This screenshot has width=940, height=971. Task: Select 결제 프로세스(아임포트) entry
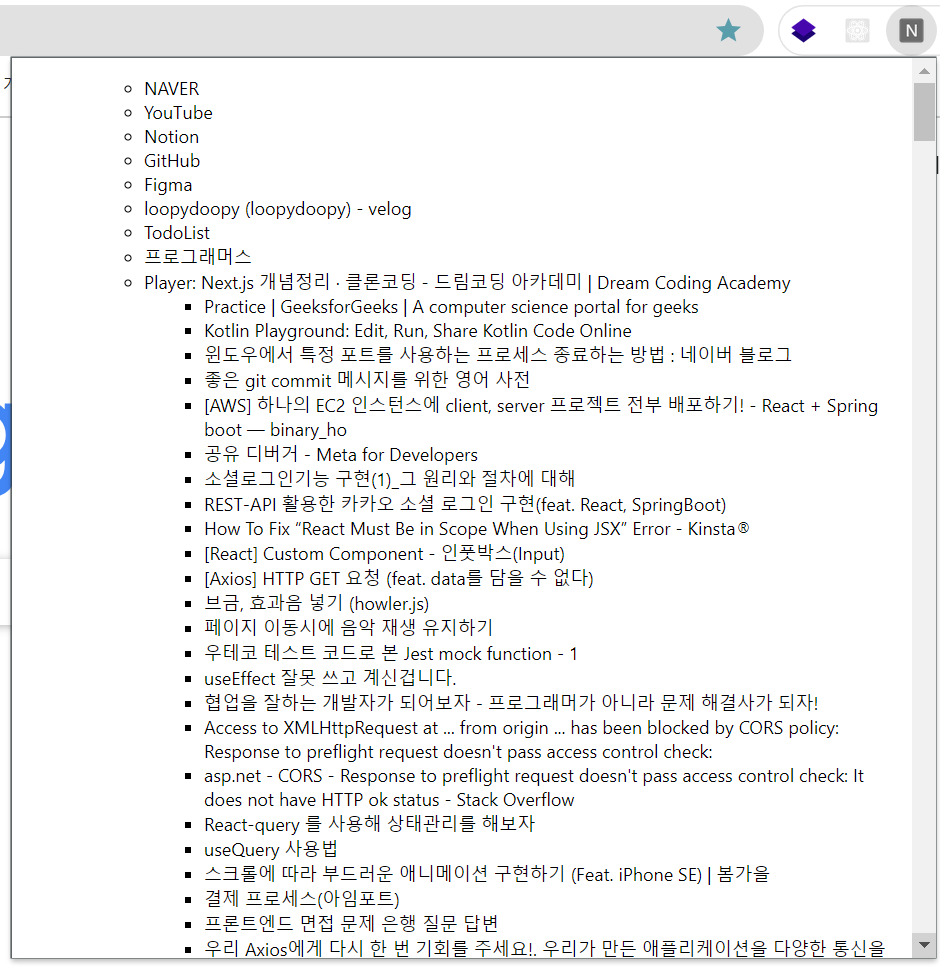pos(302,899)
